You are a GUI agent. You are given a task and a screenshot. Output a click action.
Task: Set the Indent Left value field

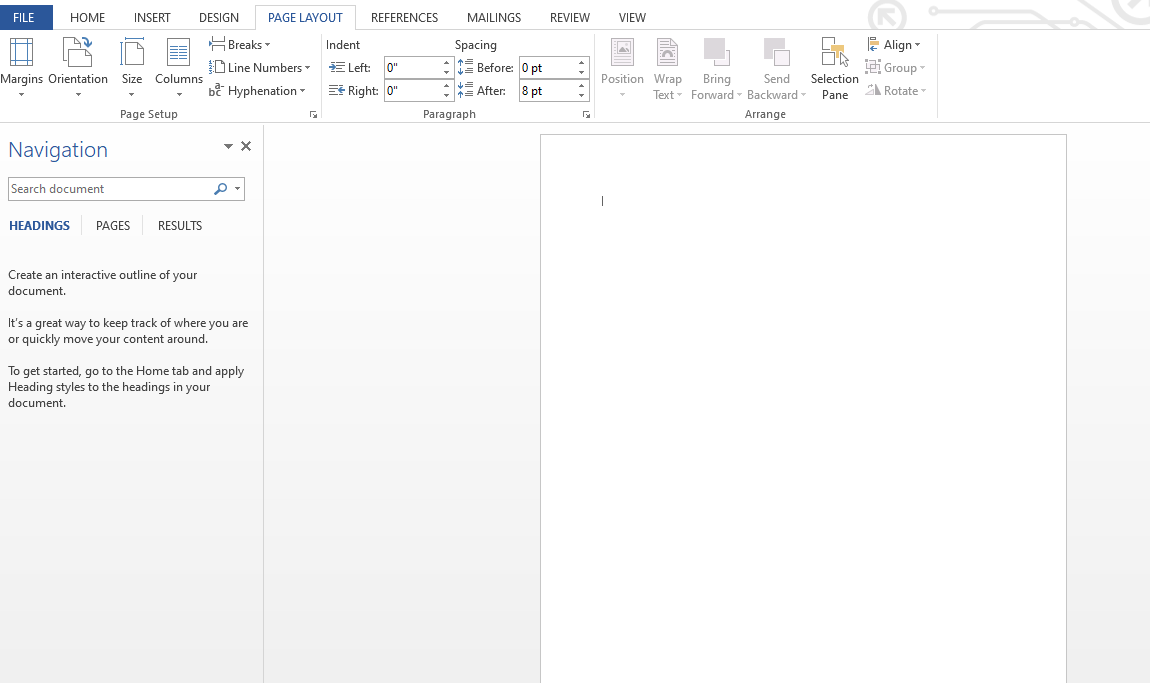pos(413,67)
